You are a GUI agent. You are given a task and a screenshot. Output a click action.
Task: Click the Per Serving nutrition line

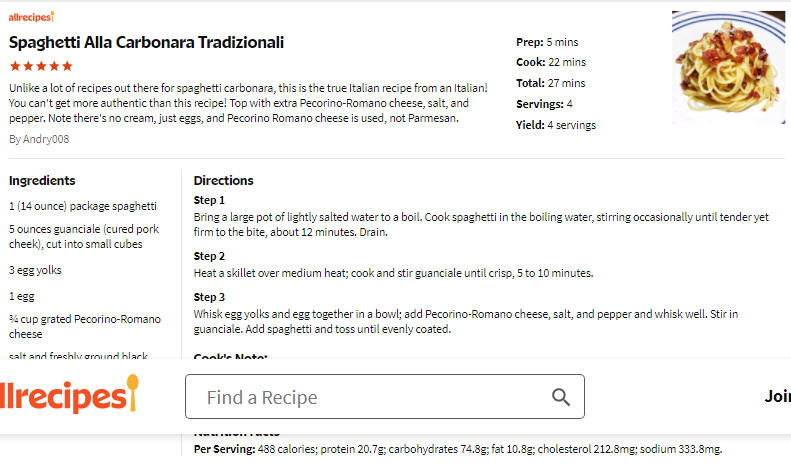(458, 449)
